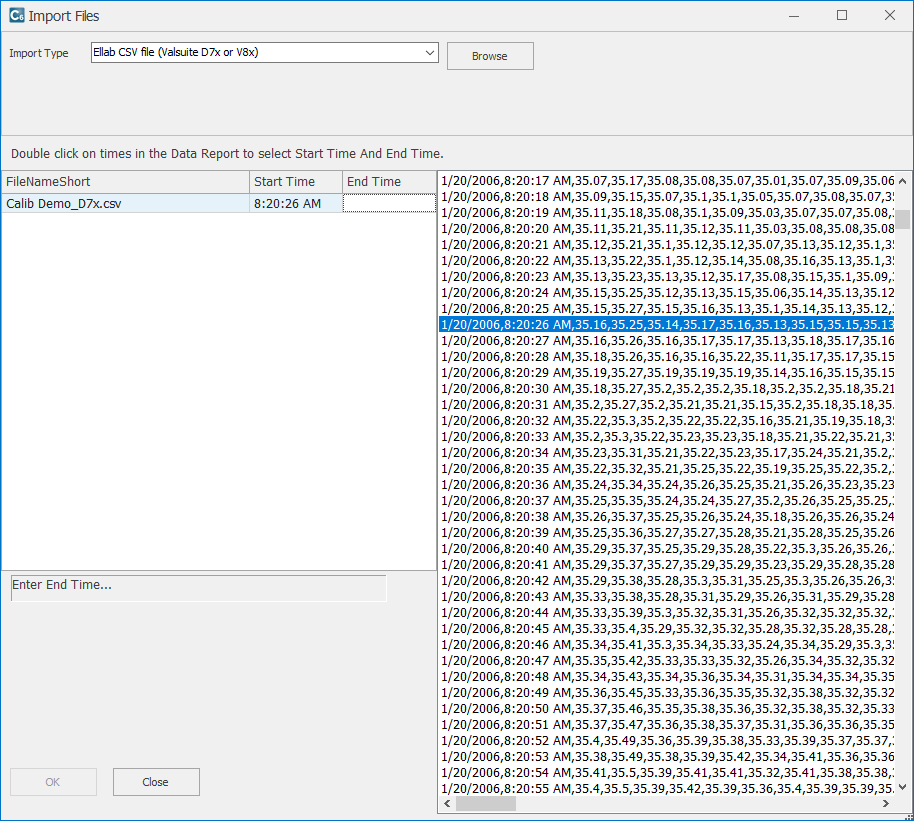The height and width of the screenshot is (821, 914).
Task: Select the data row with time 8:20:22 AM
Action: (x=667, y=261)
